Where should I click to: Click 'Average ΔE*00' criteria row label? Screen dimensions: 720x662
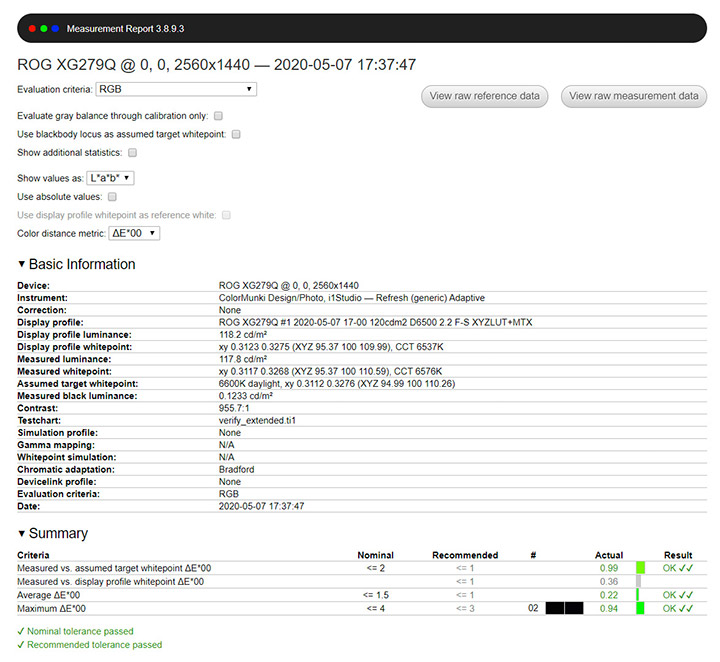(49, 595)
